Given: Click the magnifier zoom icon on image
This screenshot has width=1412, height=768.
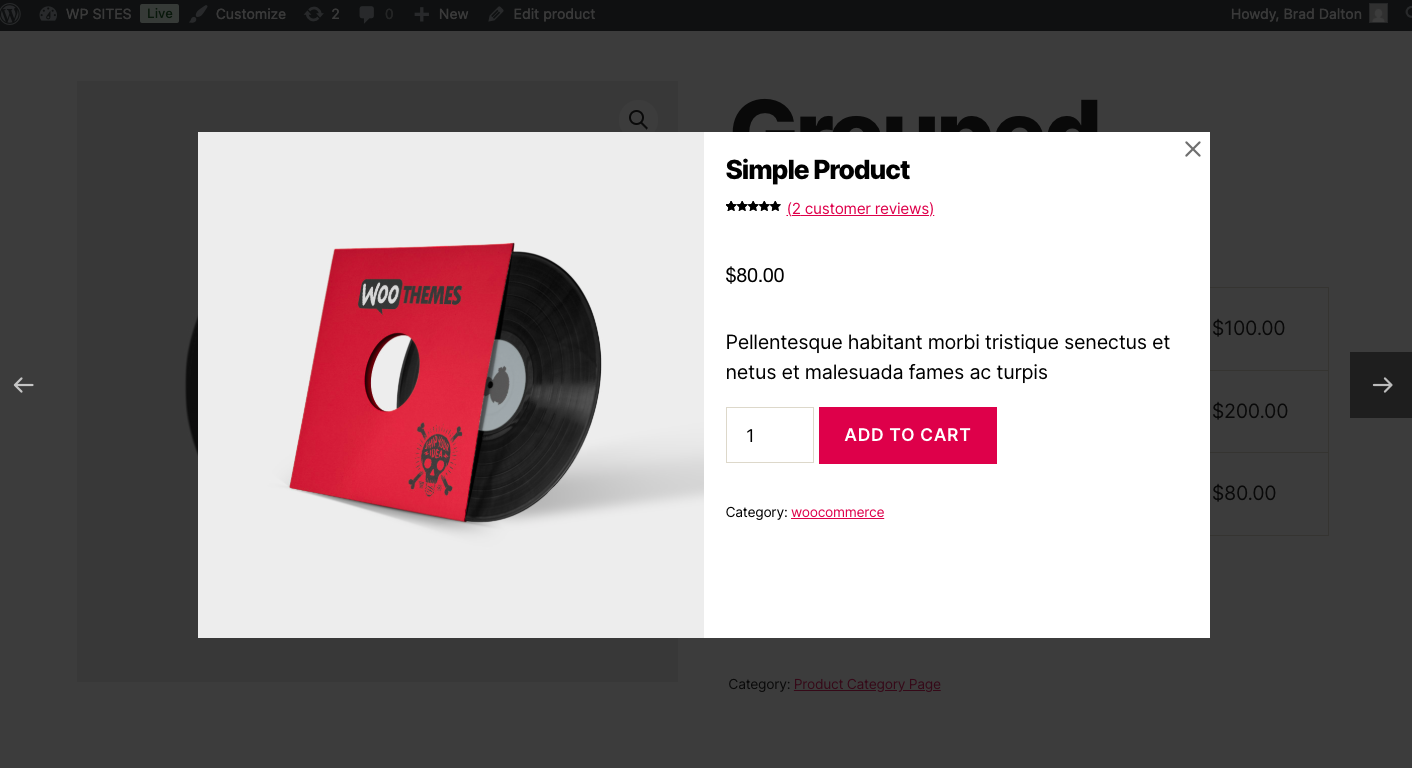Looking at the screenshot, I should [x=638, y=119].
